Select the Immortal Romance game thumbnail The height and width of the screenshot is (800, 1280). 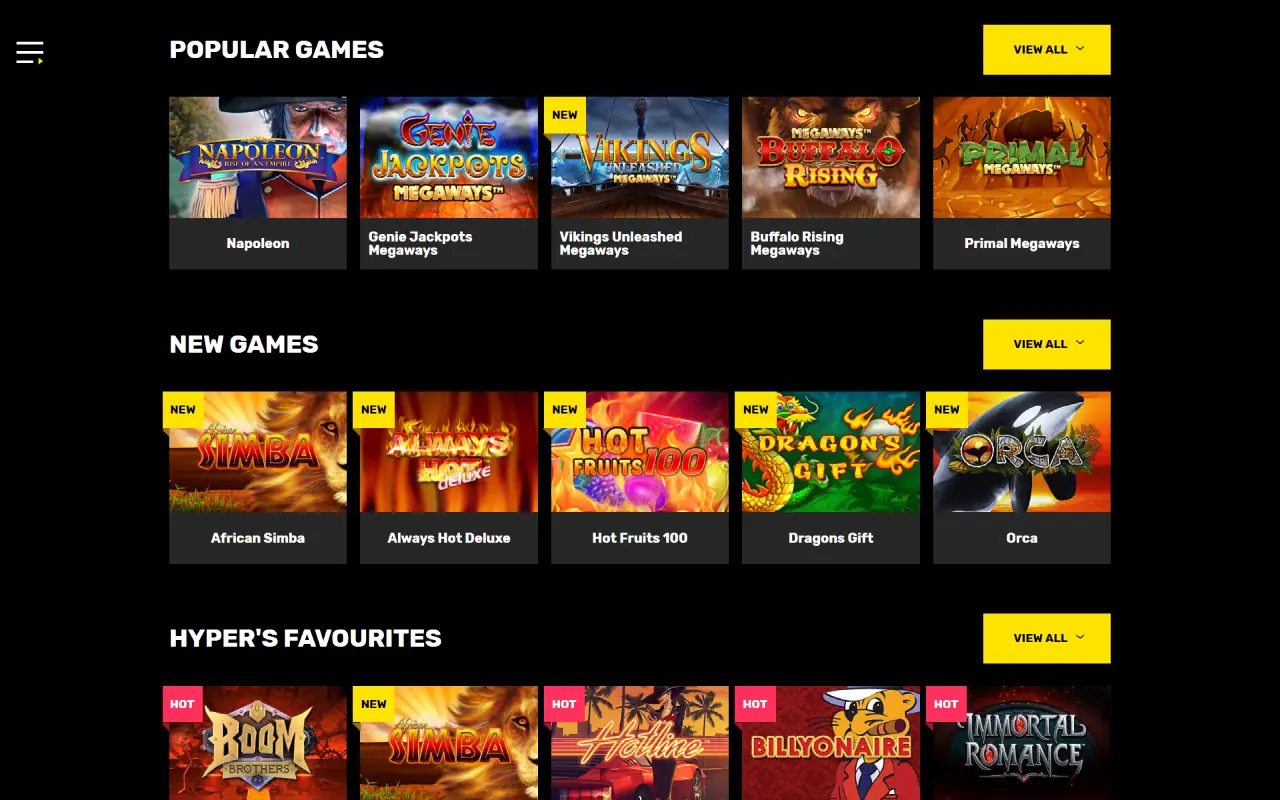[1022, 743]
